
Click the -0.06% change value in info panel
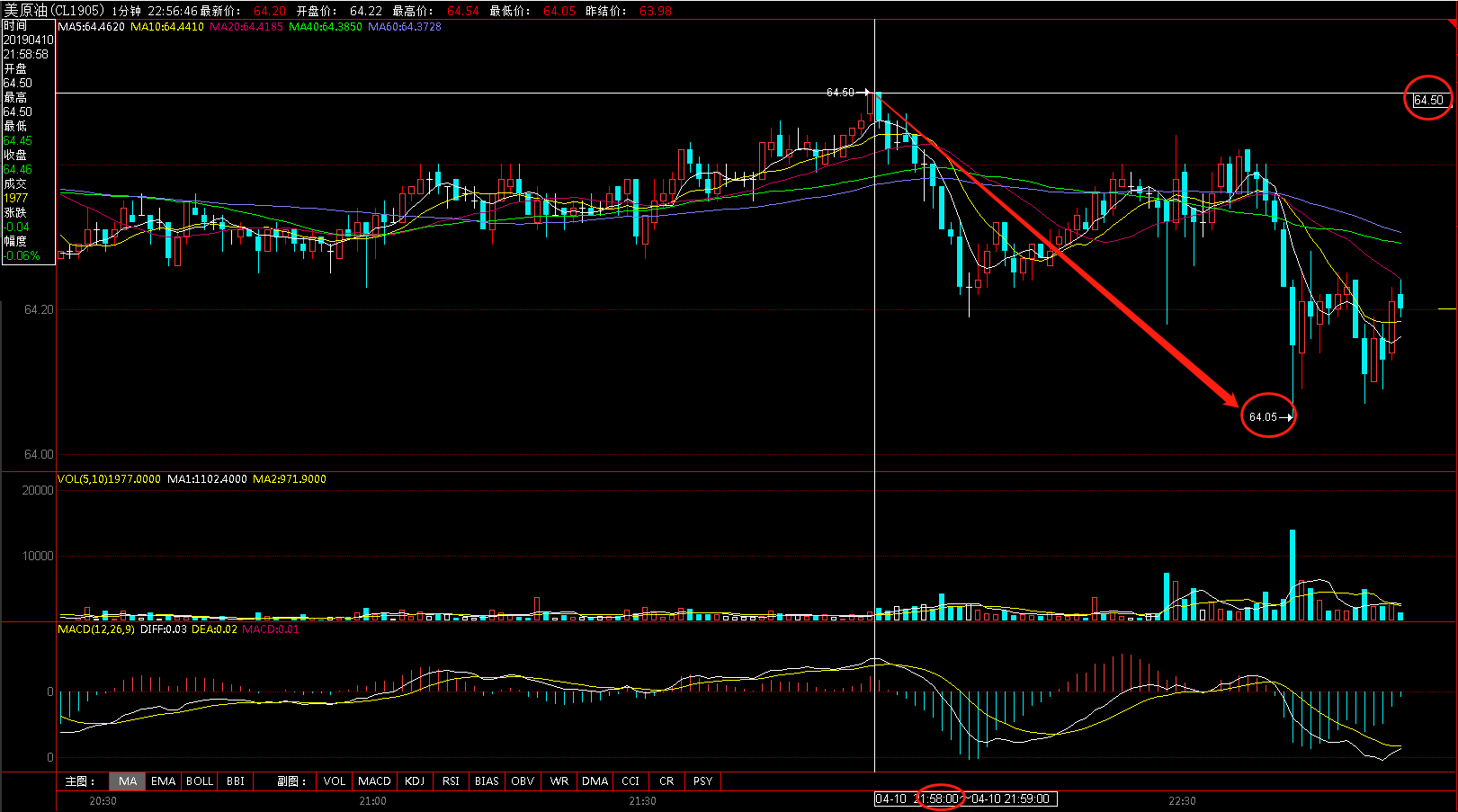(x=22, y=255)
